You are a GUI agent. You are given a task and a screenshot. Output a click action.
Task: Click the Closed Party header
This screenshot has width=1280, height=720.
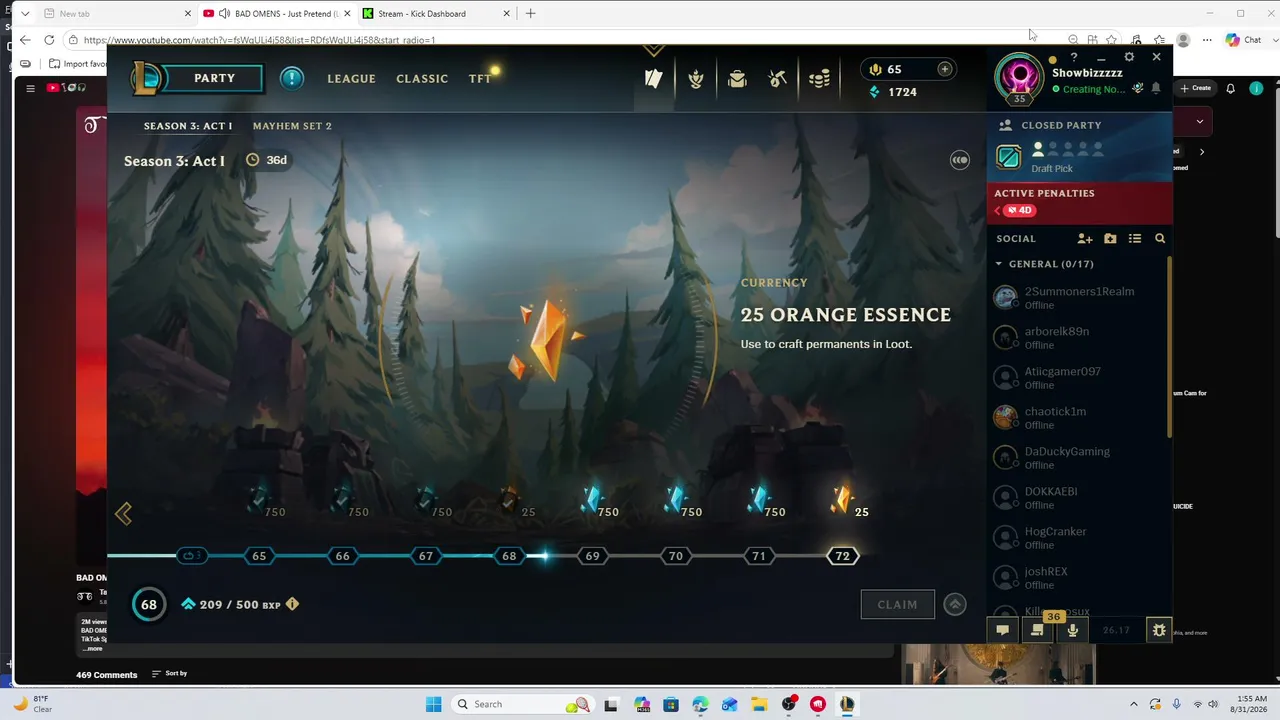1061,125
